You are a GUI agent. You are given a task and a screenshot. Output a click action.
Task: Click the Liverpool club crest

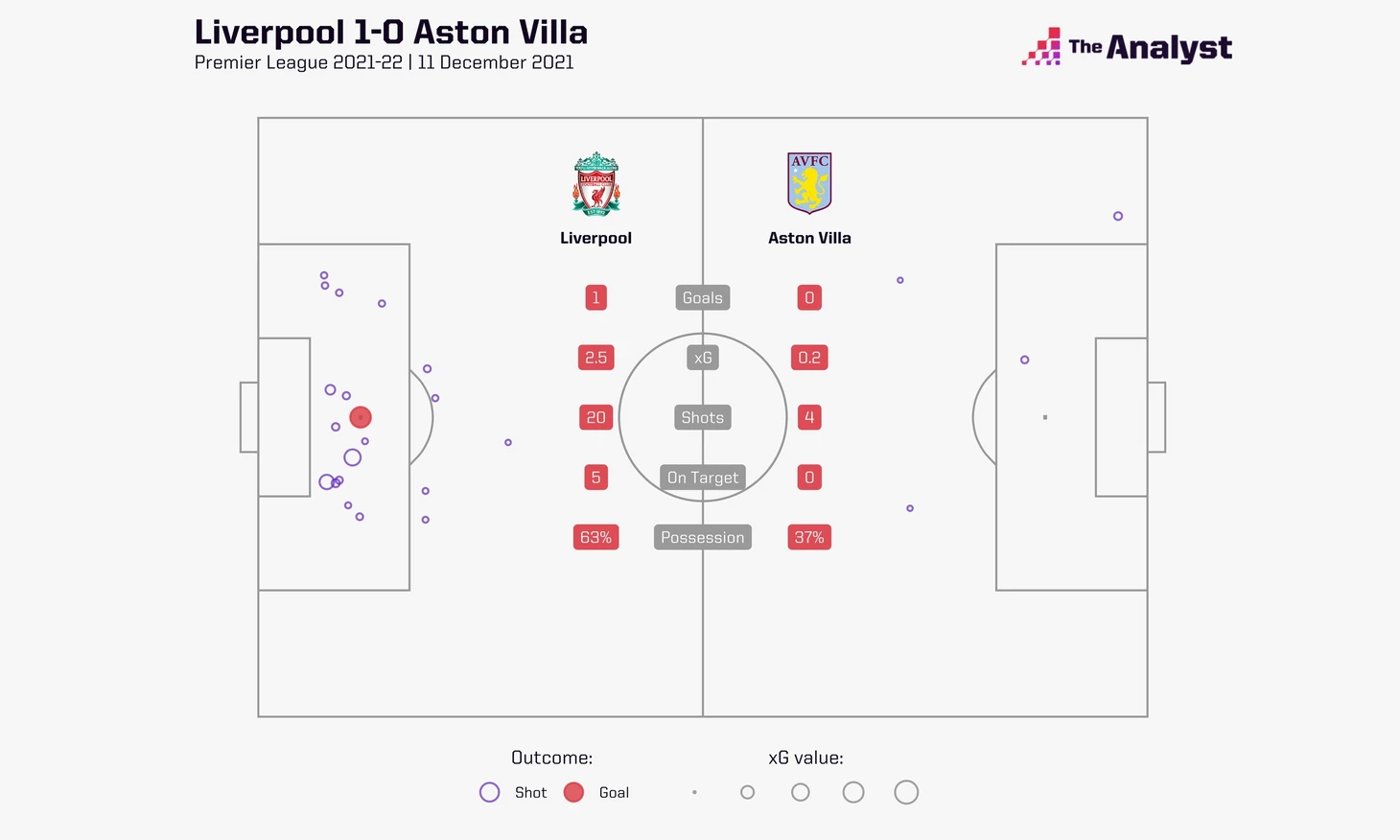coord(595,184)
